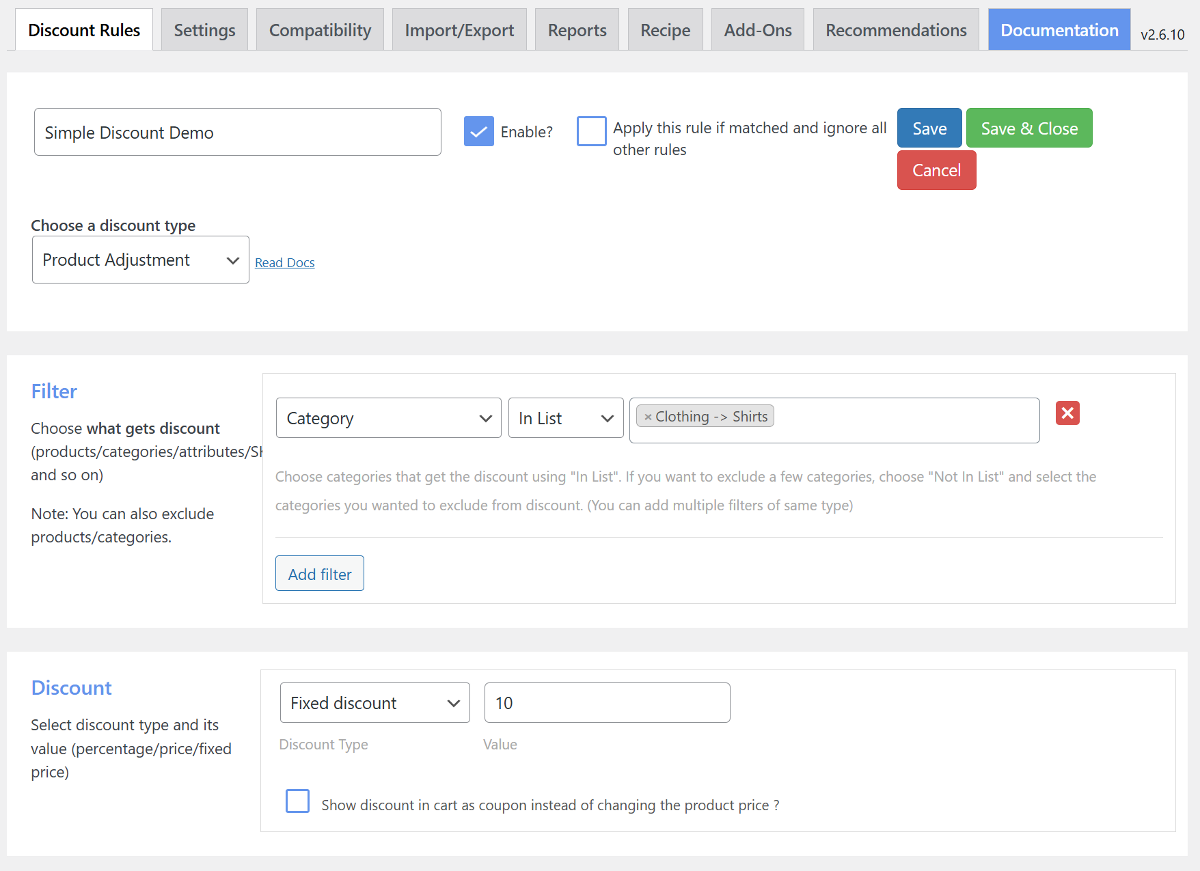
Task: Open the In List condition dropdown
Action: point(565,418)
